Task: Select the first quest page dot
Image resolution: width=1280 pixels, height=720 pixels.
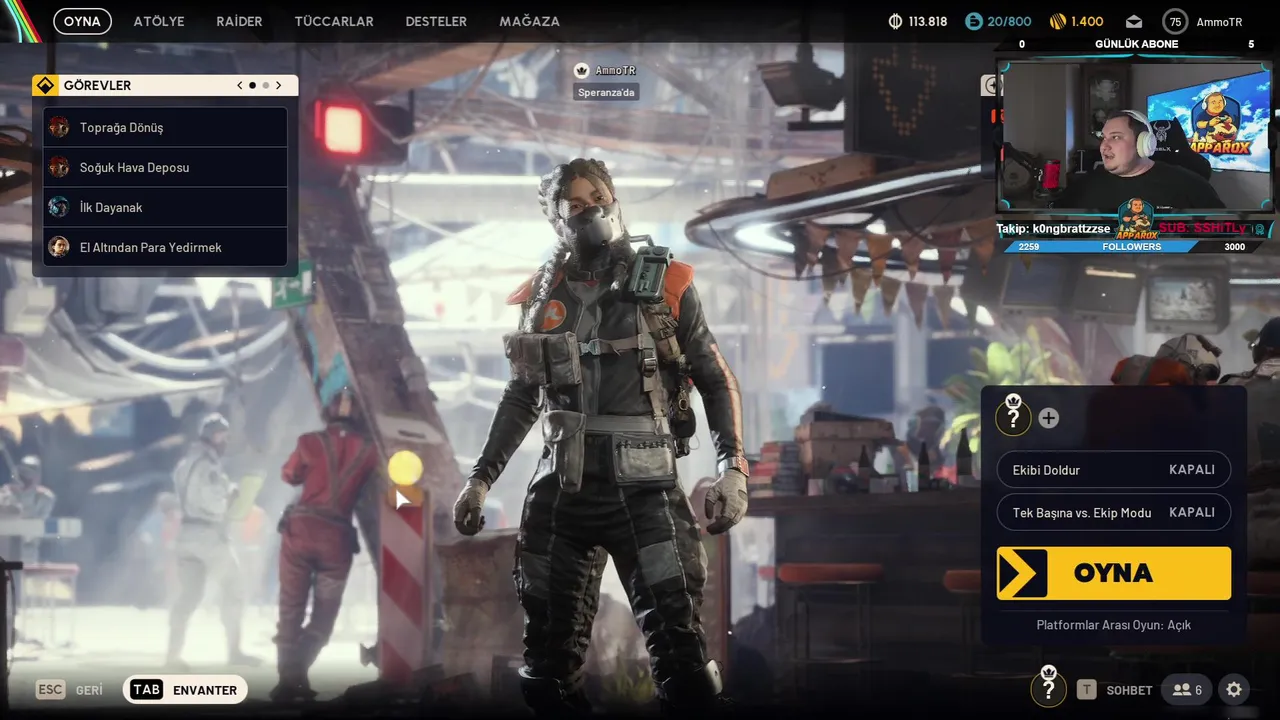Action: (252, 86)
